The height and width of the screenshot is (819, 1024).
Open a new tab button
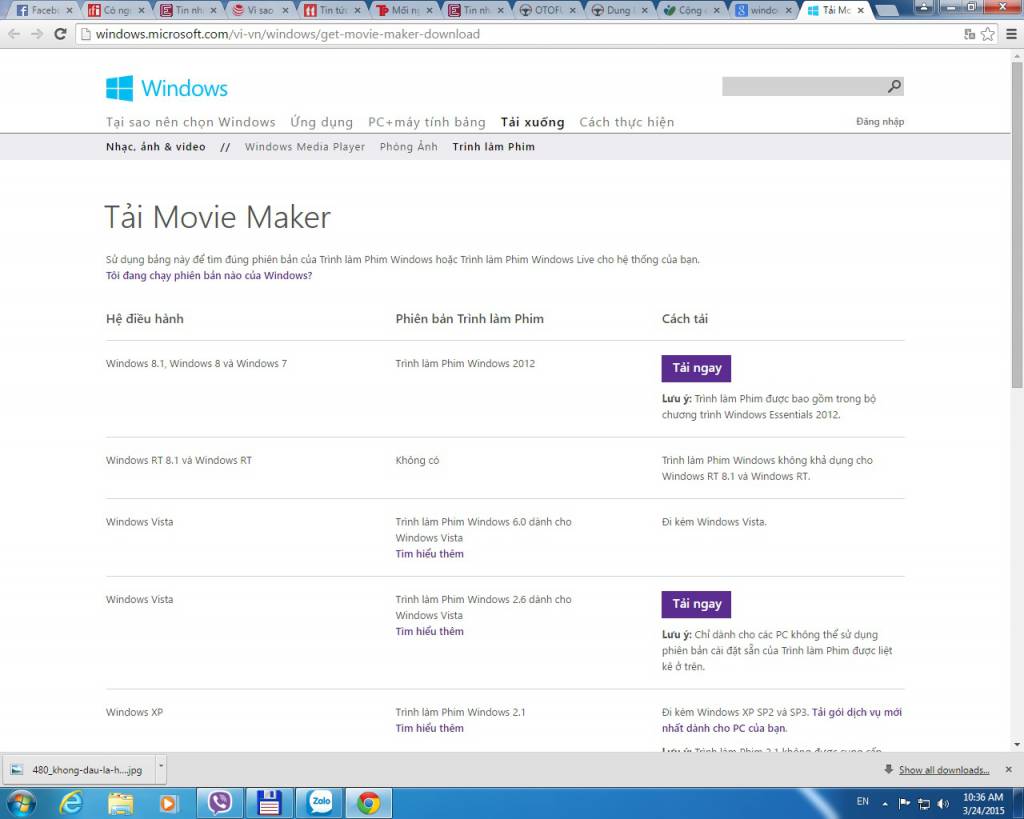tap(886, 10)
